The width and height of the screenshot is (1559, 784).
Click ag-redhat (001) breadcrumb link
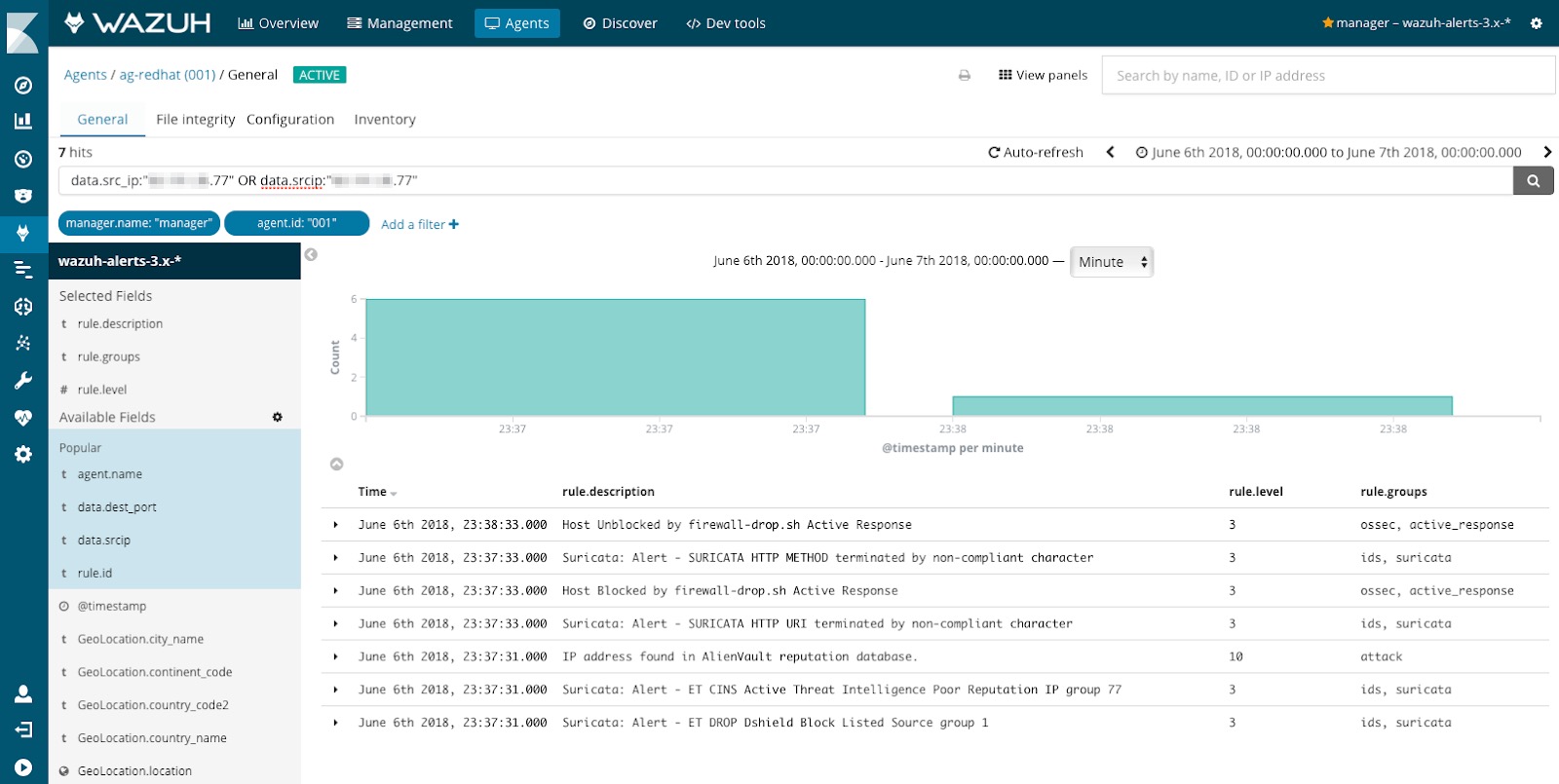pyautogui.click(x=168, y=75)
